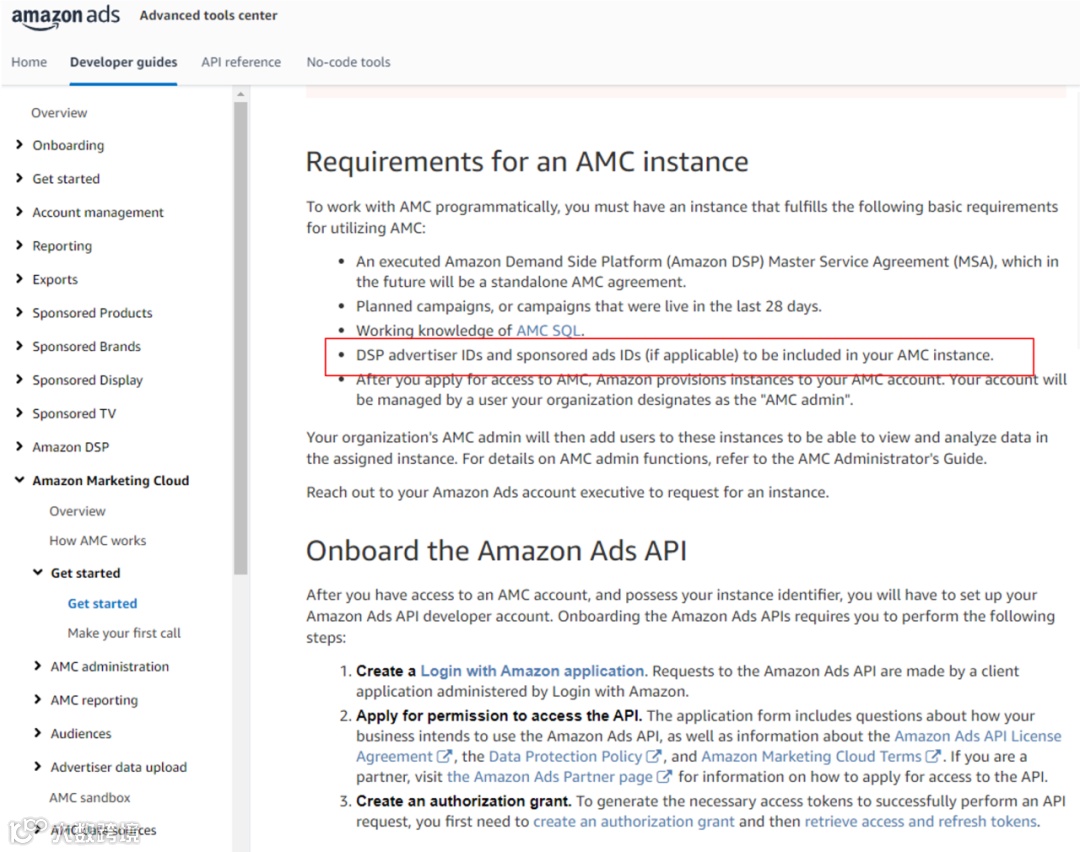Click the sidebar vertical scrollbar thumb

[x=240, y=337]
